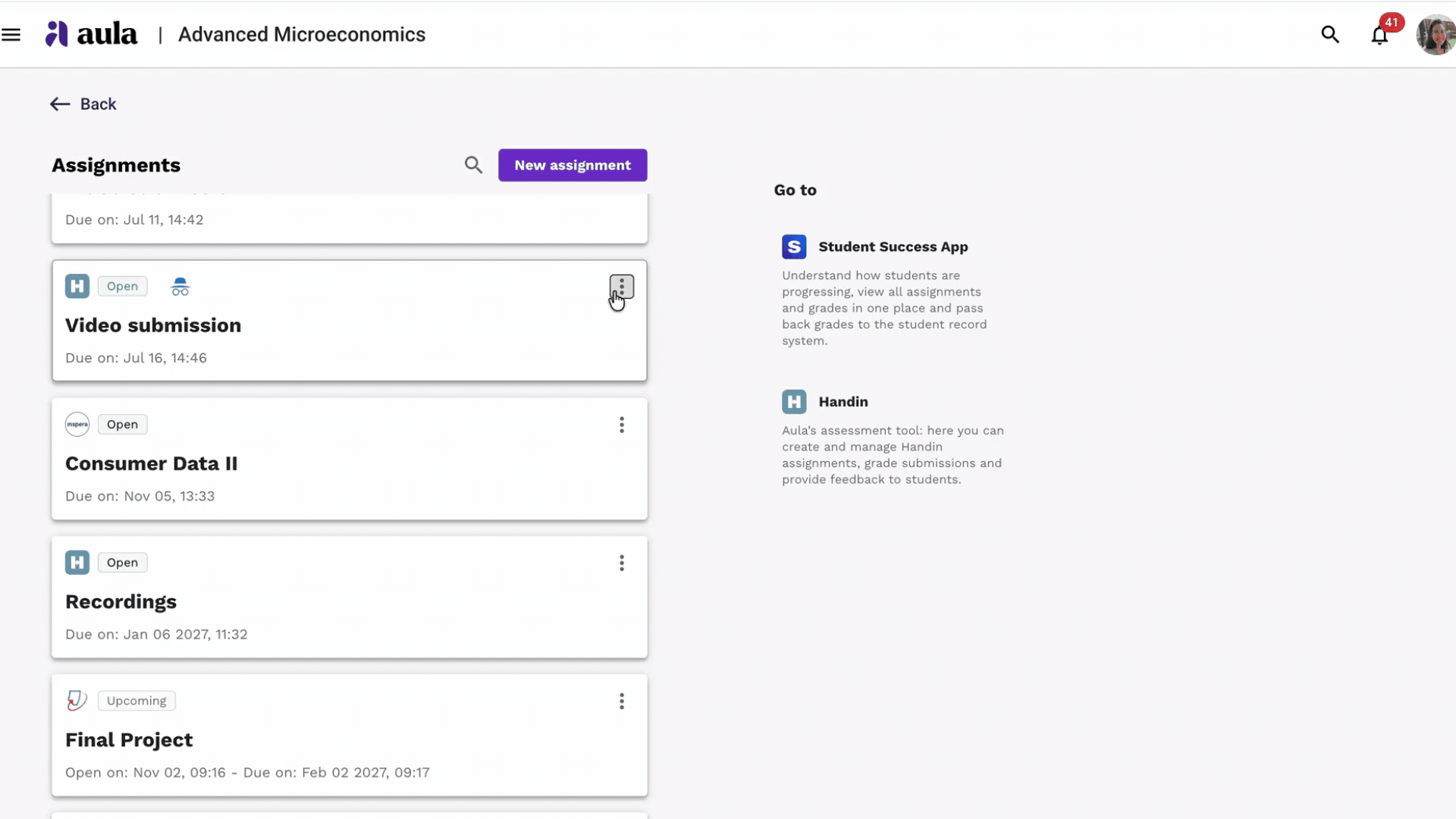The width and height of the screenshot is (1456, 819).
Task: Click the Go to heading
Action: click(x=795, y=190)
